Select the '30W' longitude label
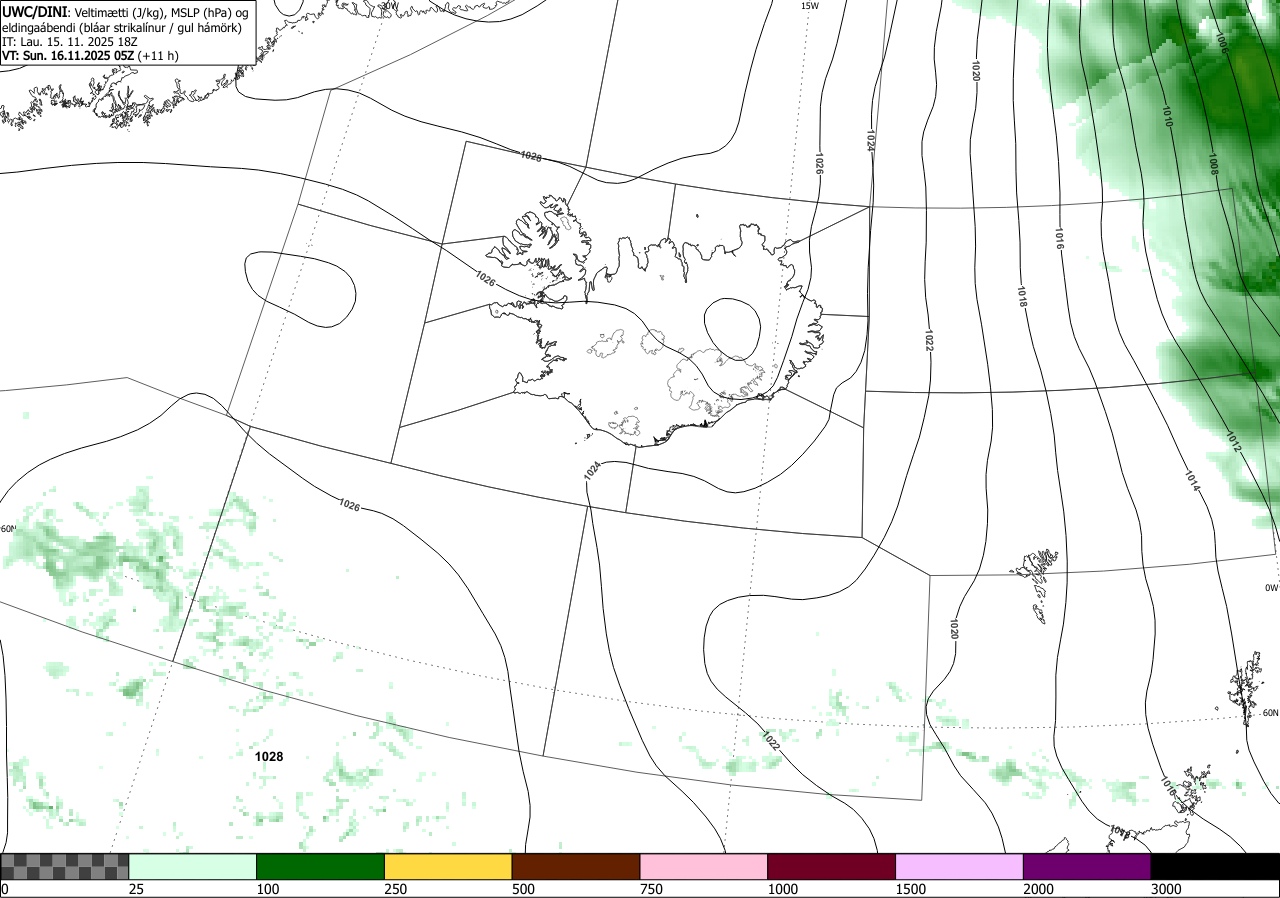This screenshot has width=1280, height=898. point(390,5)
